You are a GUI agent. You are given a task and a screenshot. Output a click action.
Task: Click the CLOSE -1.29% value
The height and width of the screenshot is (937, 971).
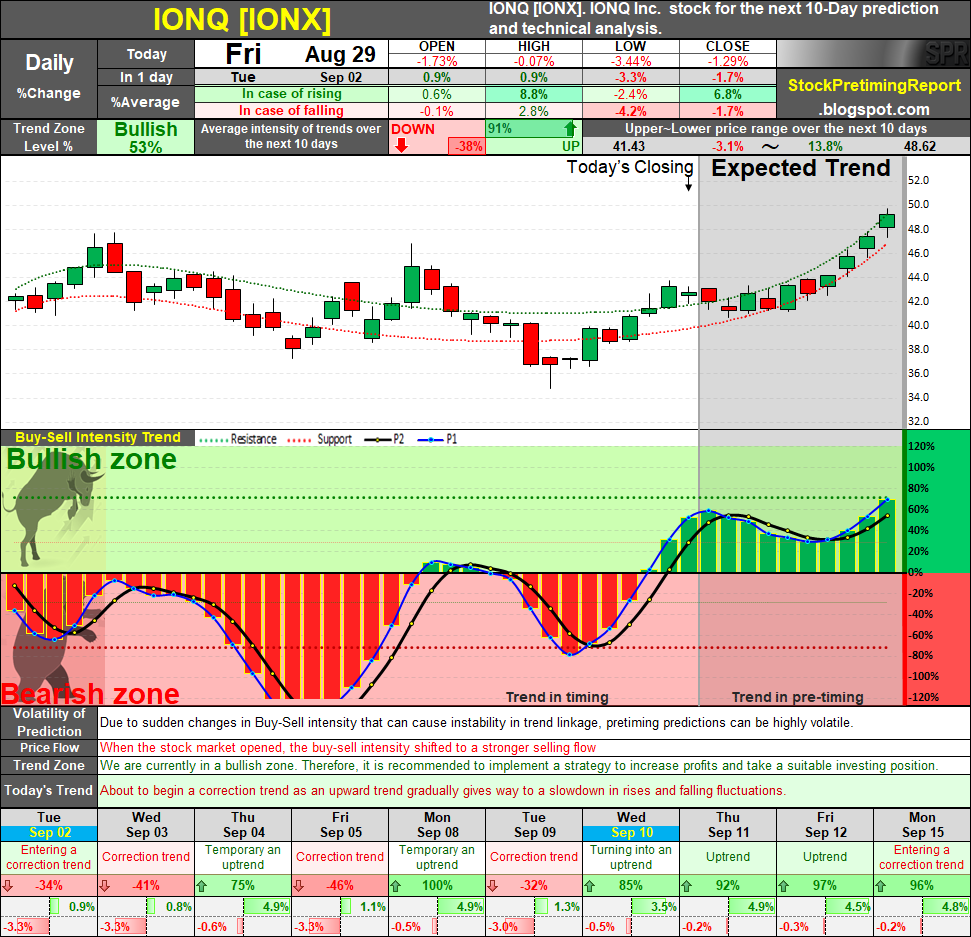coord(728,61)
